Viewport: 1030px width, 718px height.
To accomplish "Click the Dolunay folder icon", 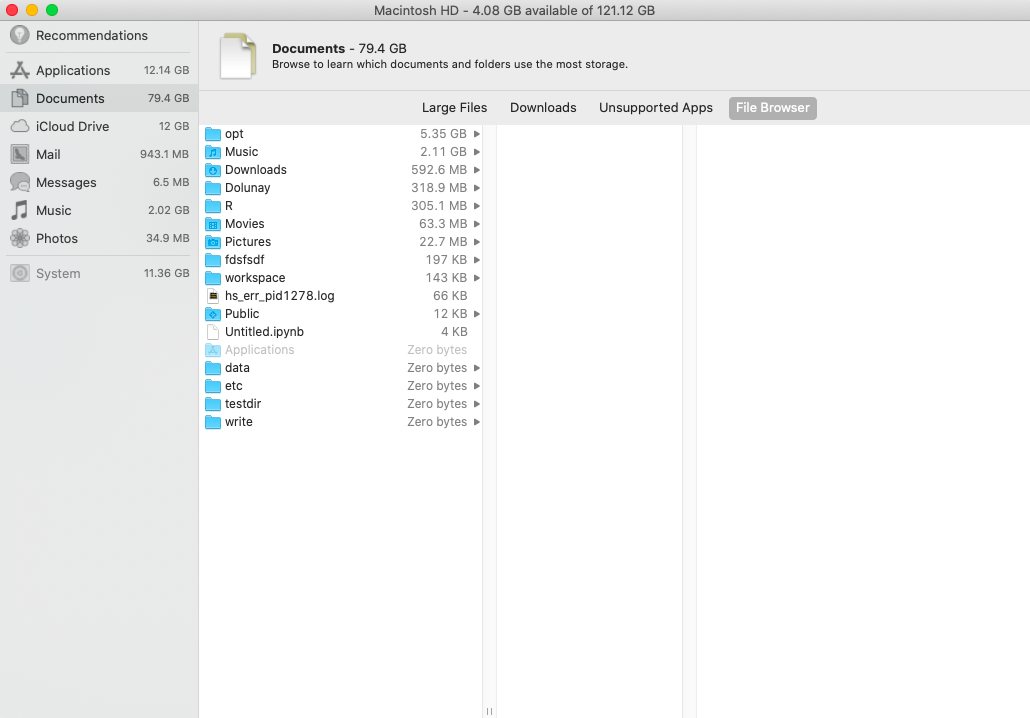I will (213, 188).
